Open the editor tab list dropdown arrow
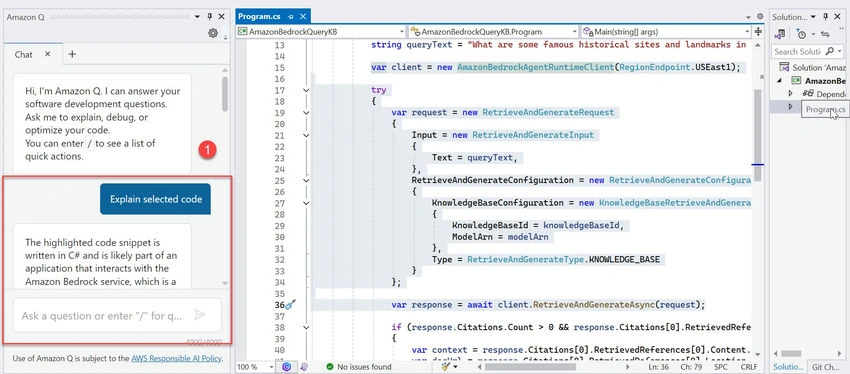 click(749, 17)
